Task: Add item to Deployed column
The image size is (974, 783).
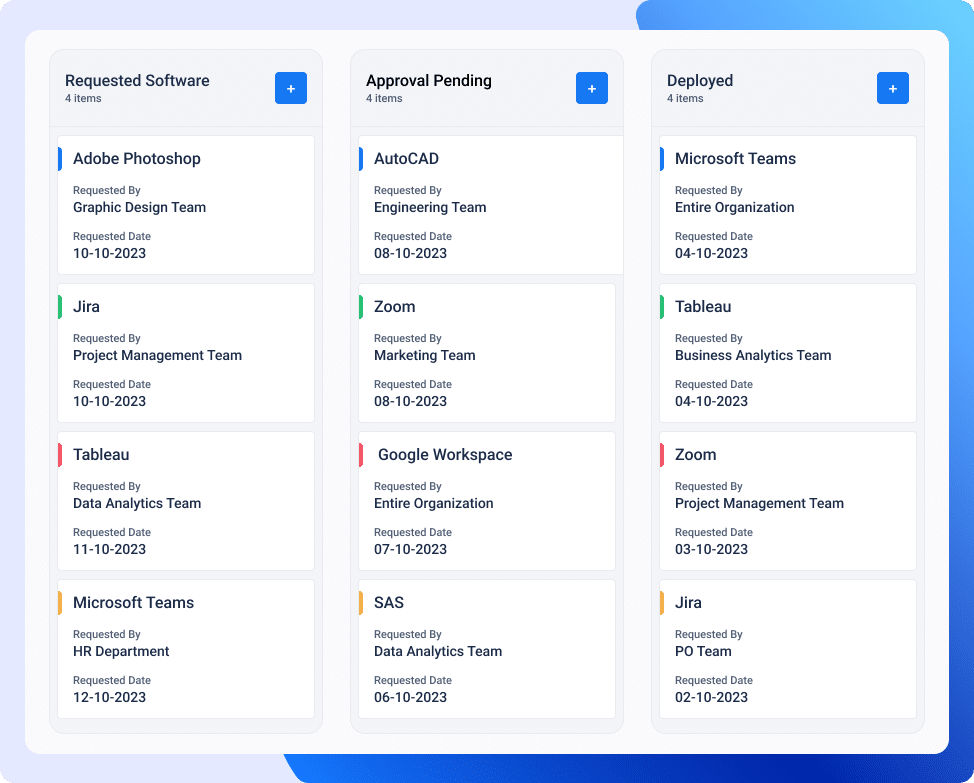Action: 893,88
